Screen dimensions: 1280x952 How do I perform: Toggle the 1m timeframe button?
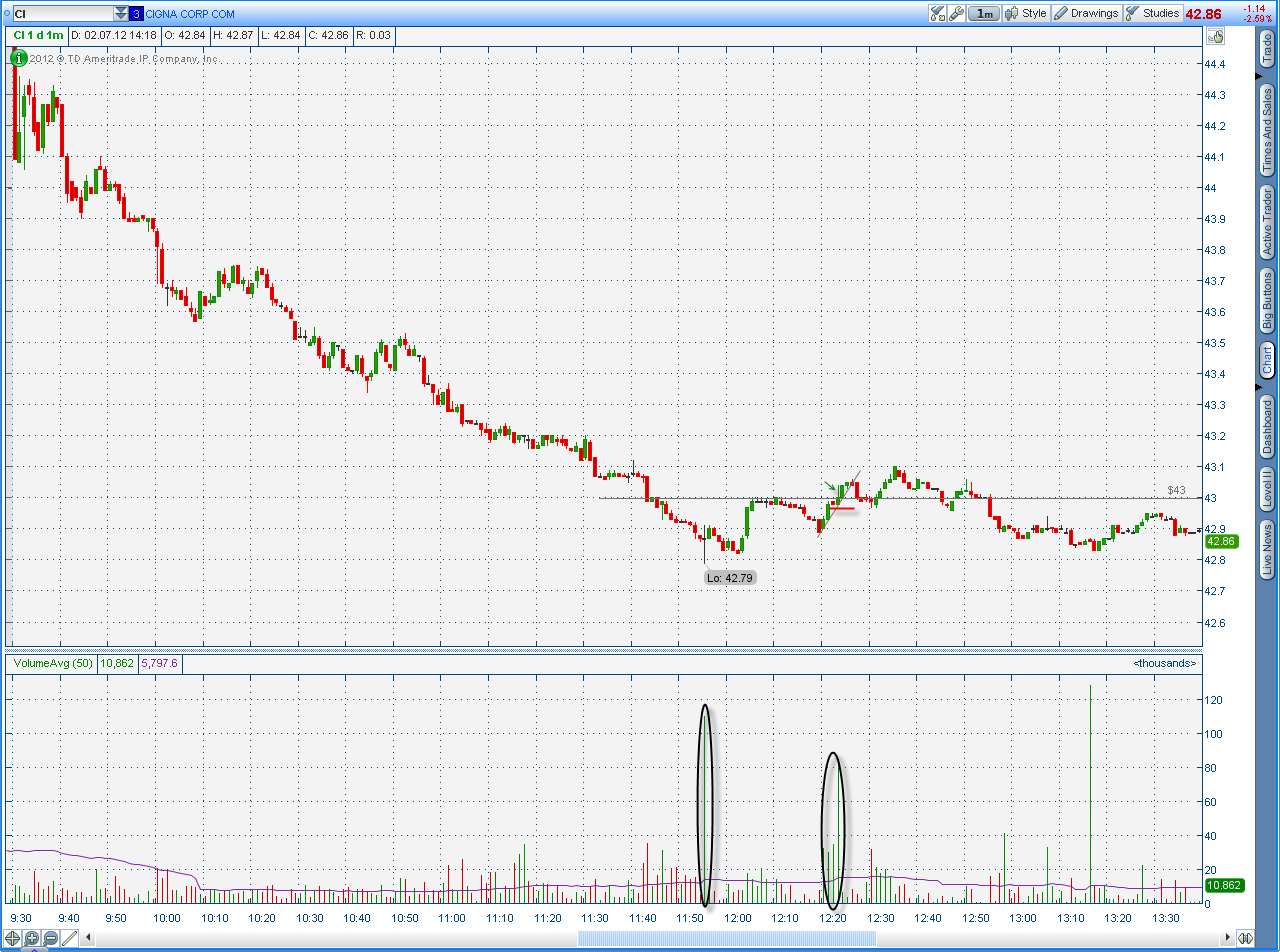coord(985,13)
